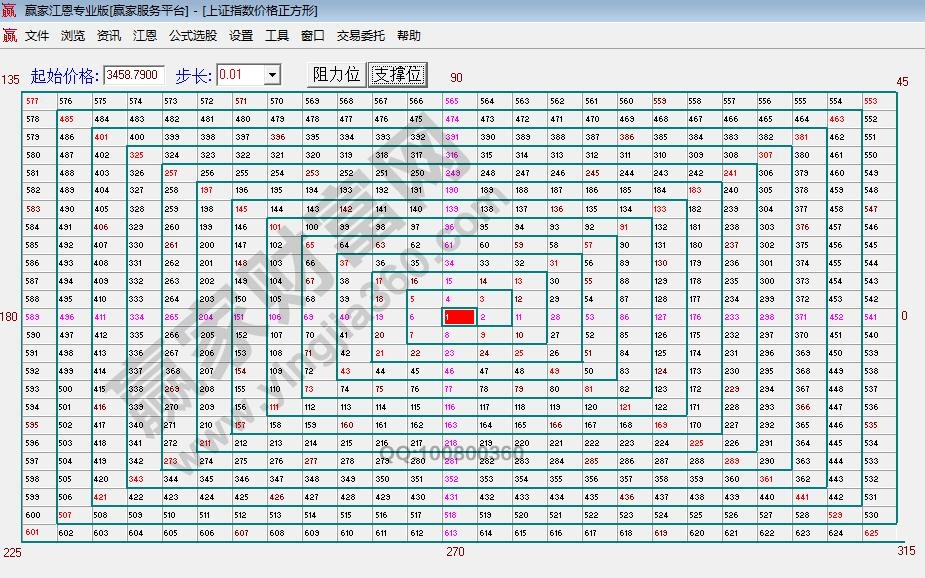Click the app icon in the title bar

click(10, 12)
